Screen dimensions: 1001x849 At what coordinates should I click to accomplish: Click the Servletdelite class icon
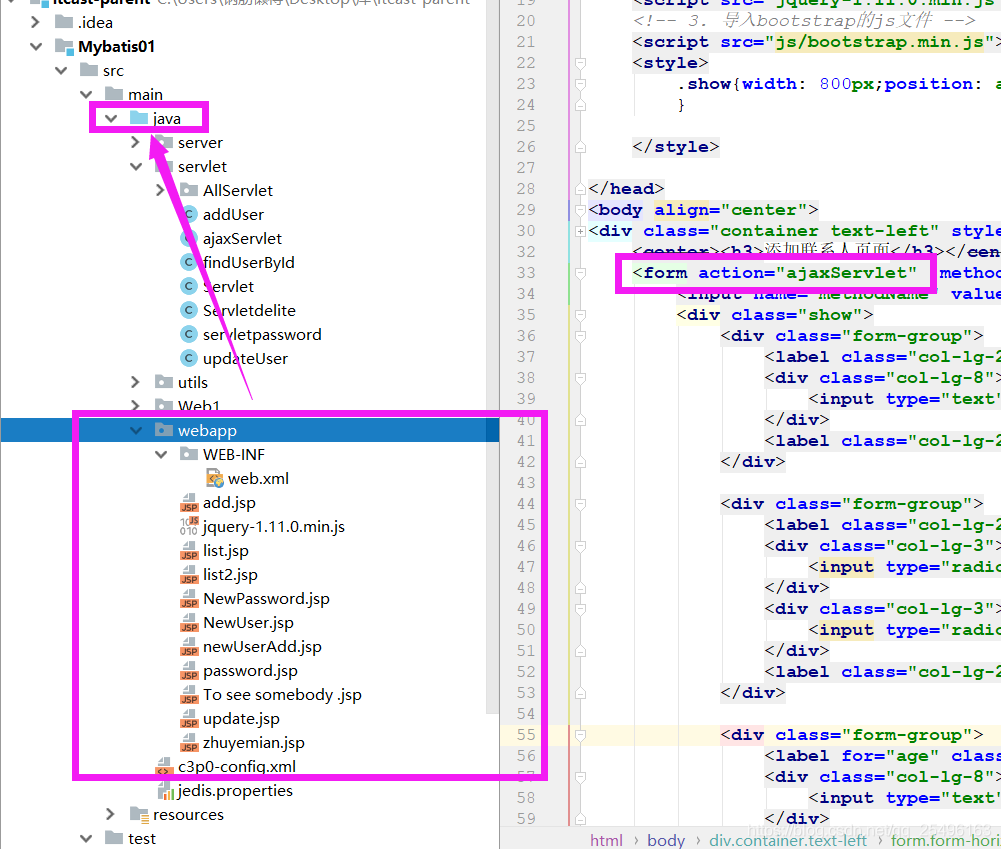coord(188,310)
